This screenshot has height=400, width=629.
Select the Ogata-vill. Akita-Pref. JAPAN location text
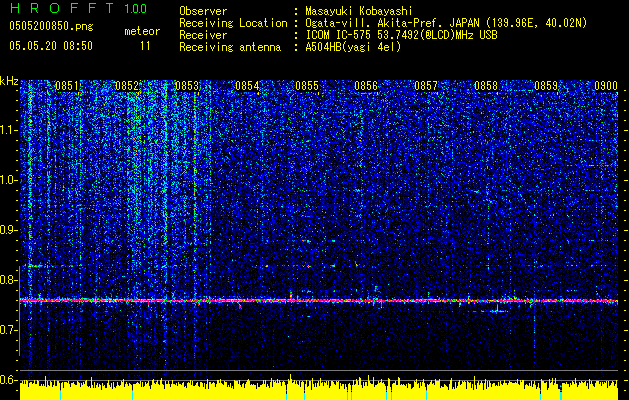click(x=446, y=23)
